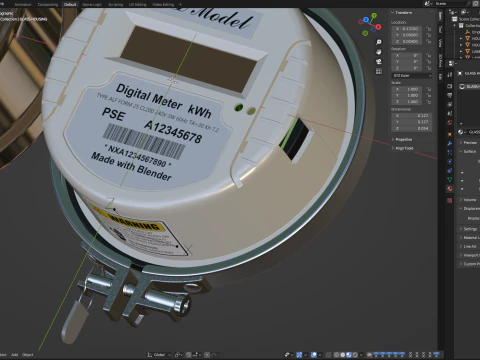This screenshot has height=360, width=480.
Task: Click the Rotation Y value field
Action: point(408,62)
